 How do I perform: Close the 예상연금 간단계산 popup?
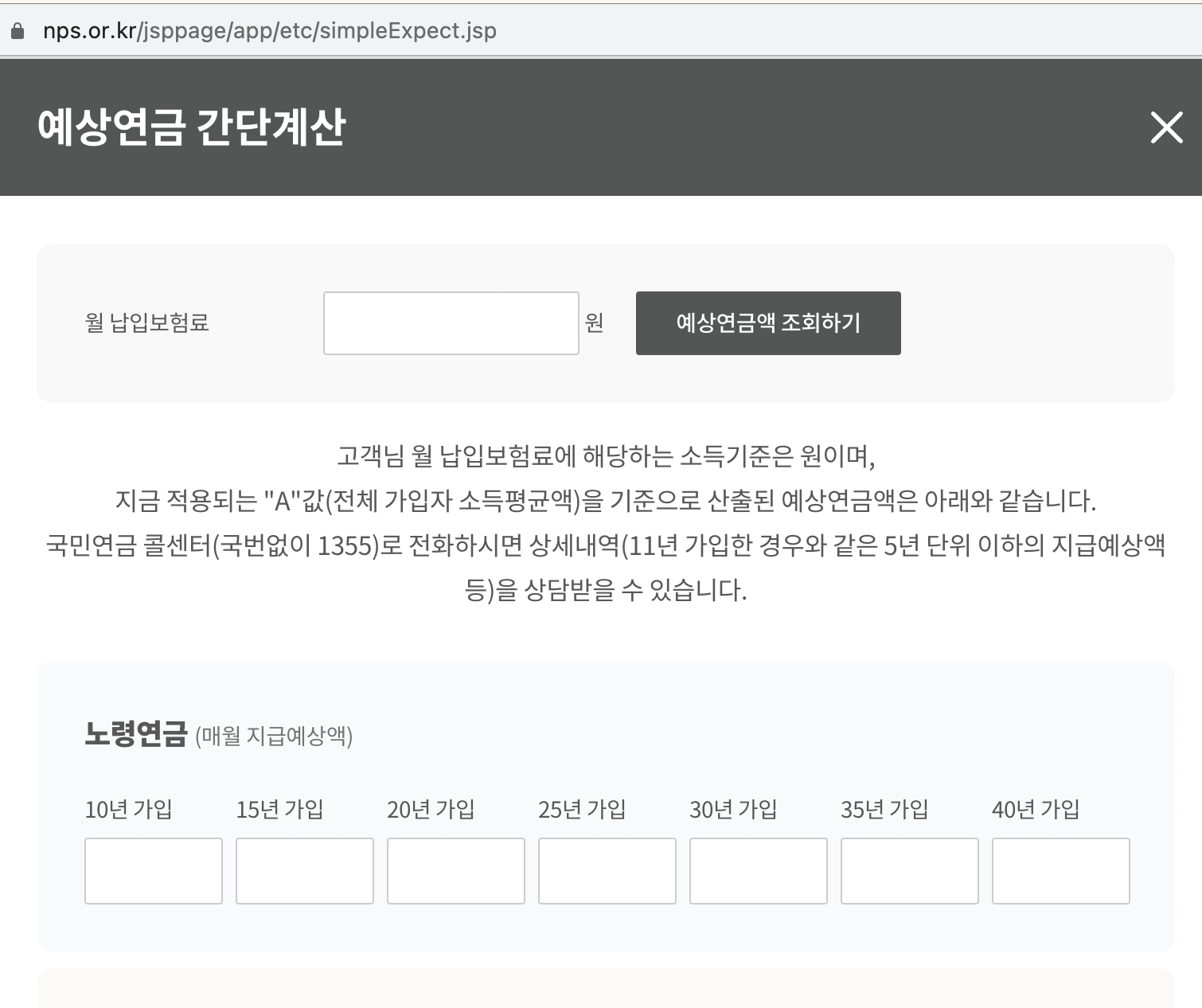(1165, 128)
